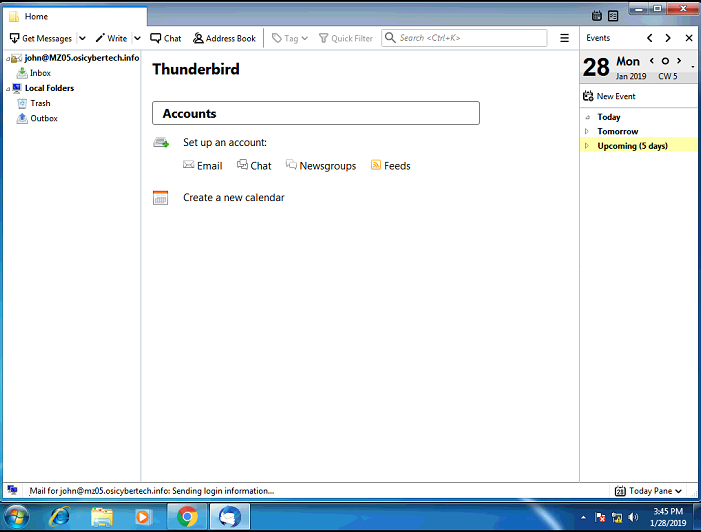Go to previous day in mini-day
Image resolution: width=701 pixels, height=532 pixels.
pyautogui.click(x=652, y=61)
